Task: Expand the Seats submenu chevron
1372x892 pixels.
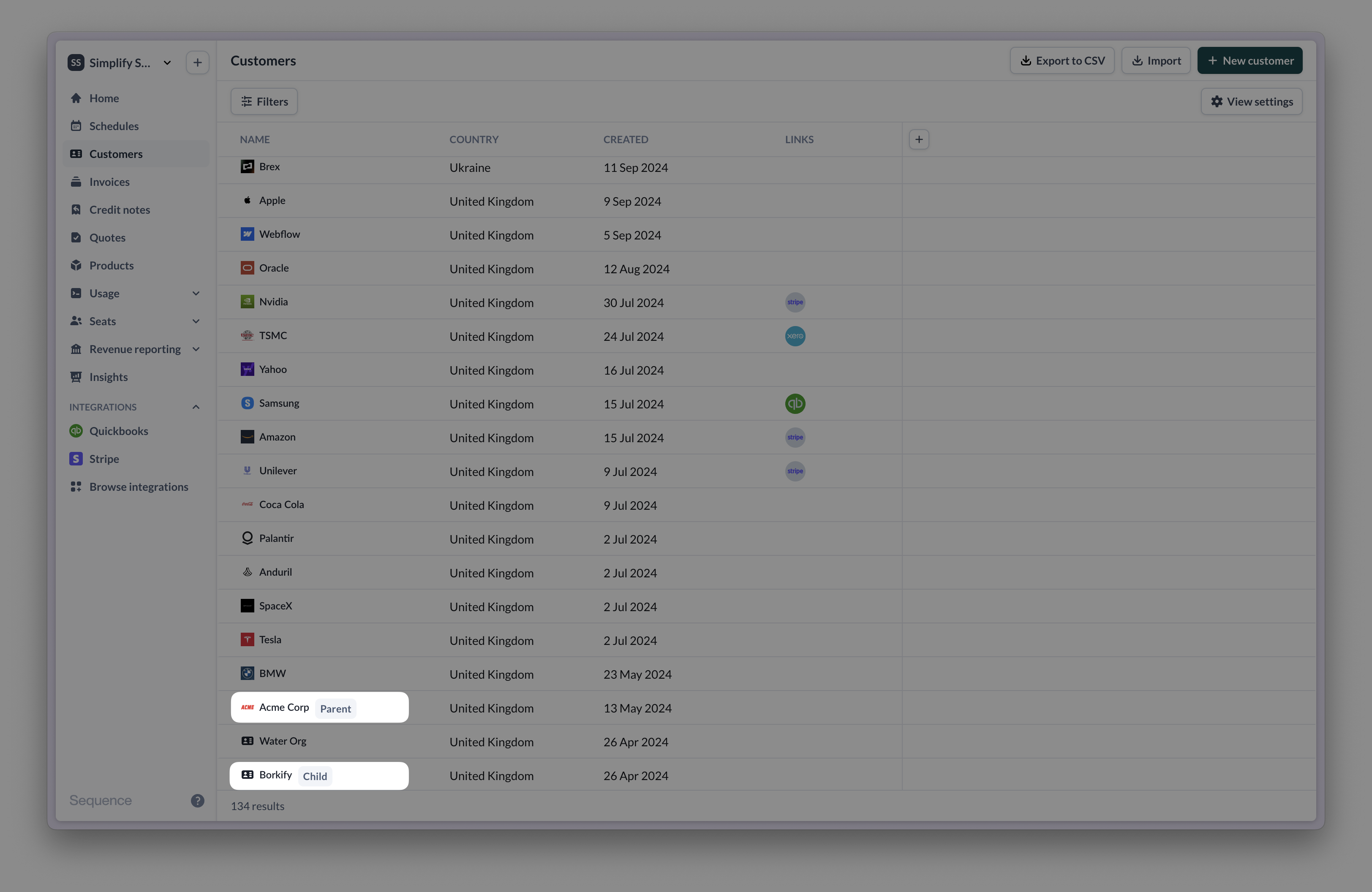Action: (196, 321)
